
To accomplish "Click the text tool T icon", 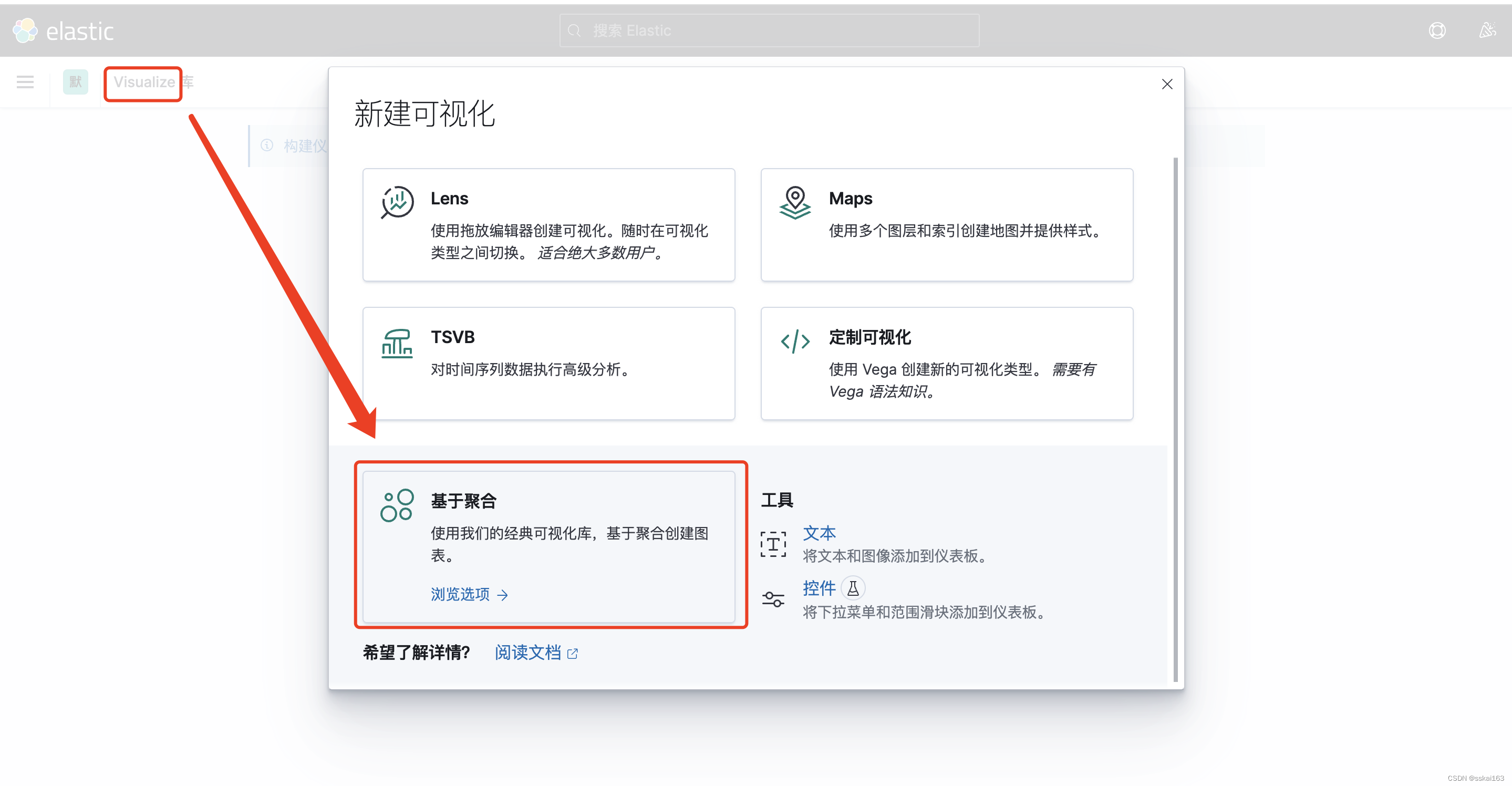I will [773, 544].
